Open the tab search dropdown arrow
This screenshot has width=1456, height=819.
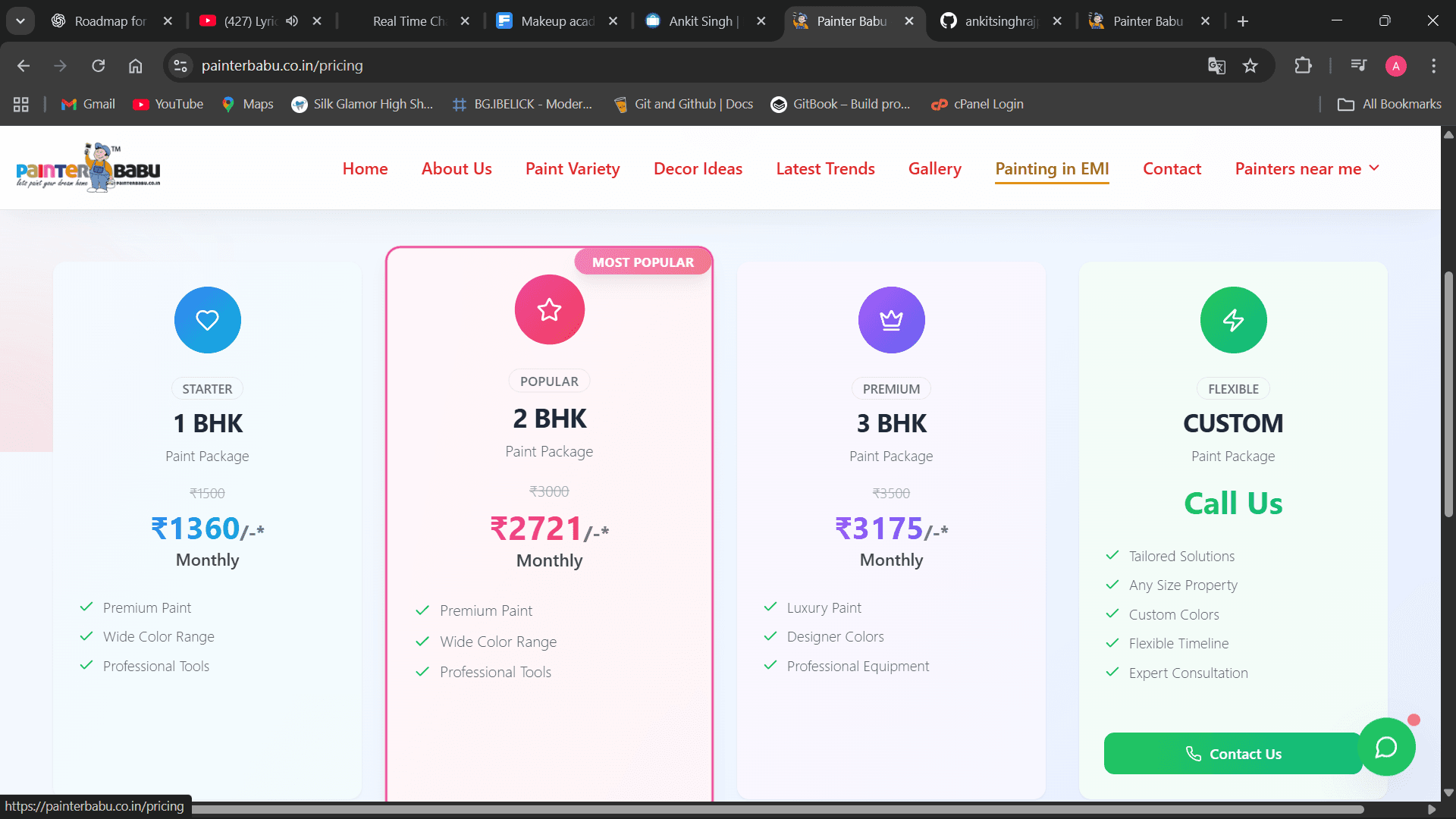20,21
